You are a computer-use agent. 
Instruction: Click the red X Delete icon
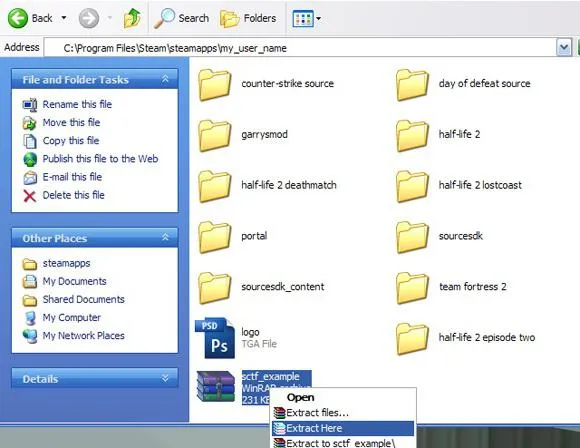click(30, 196)
